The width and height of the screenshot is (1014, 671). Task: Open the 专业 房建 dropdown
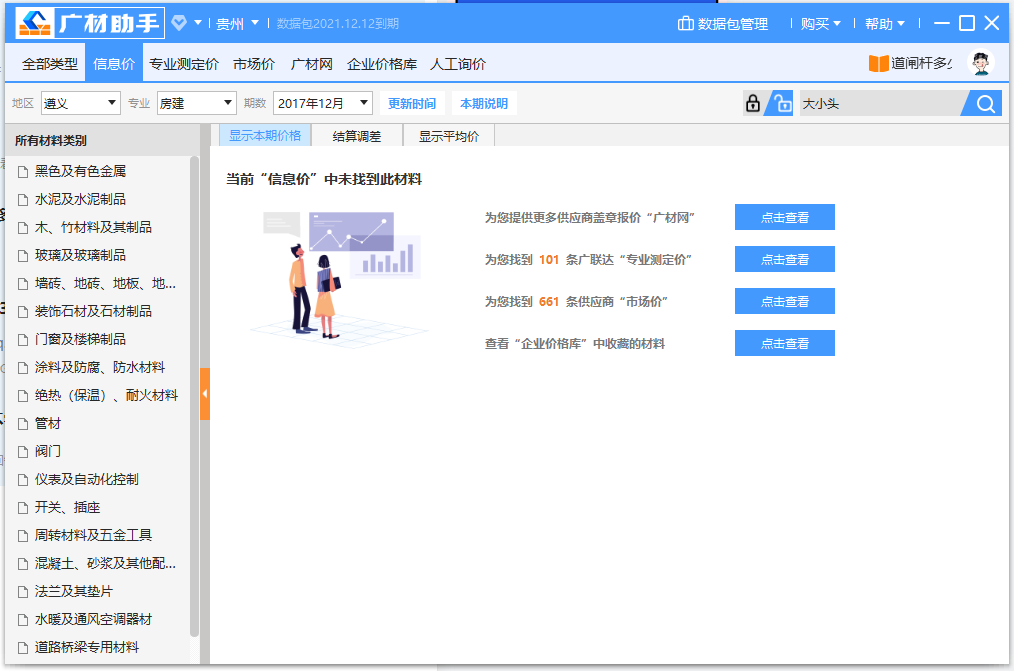[197, 103]
